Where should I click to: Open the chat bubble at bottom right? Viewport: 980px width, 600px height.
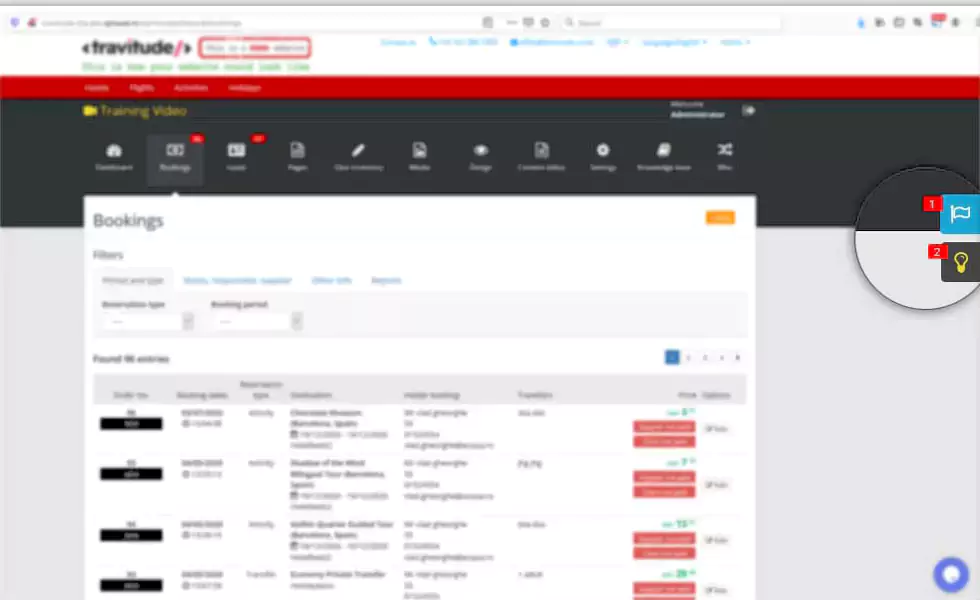point(949,574)
